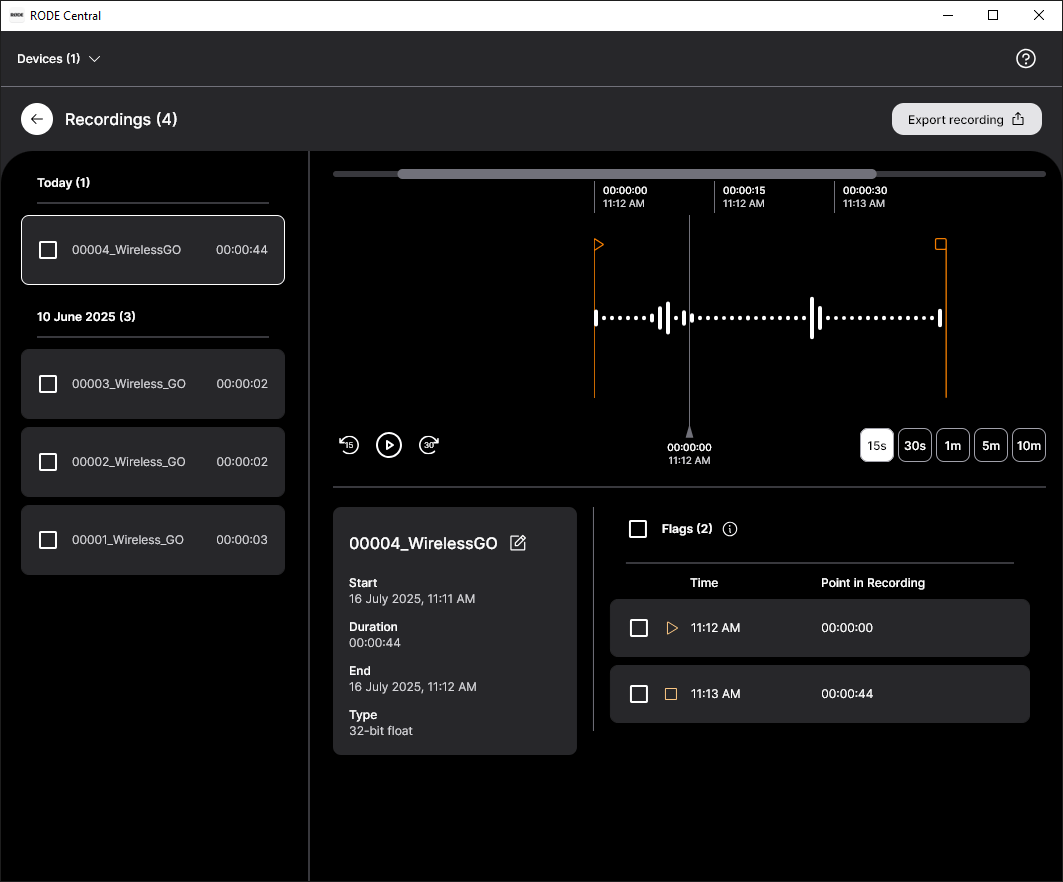Switch timeline zoom to 10m
Screen dimensions: 1063x882
(x=1029, y=445)
